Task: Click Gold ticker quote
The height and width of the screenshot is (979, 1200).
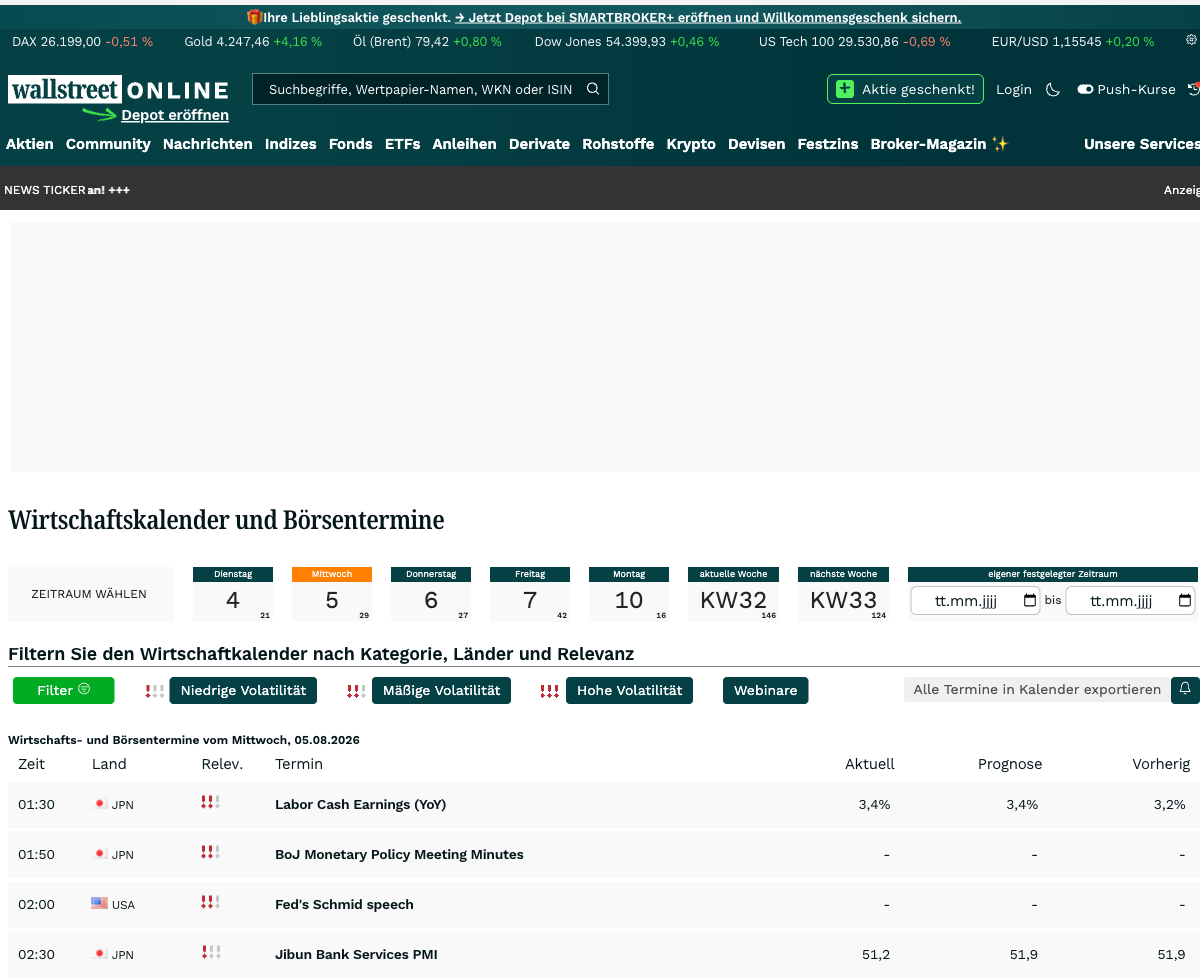Action: (253, 41)
